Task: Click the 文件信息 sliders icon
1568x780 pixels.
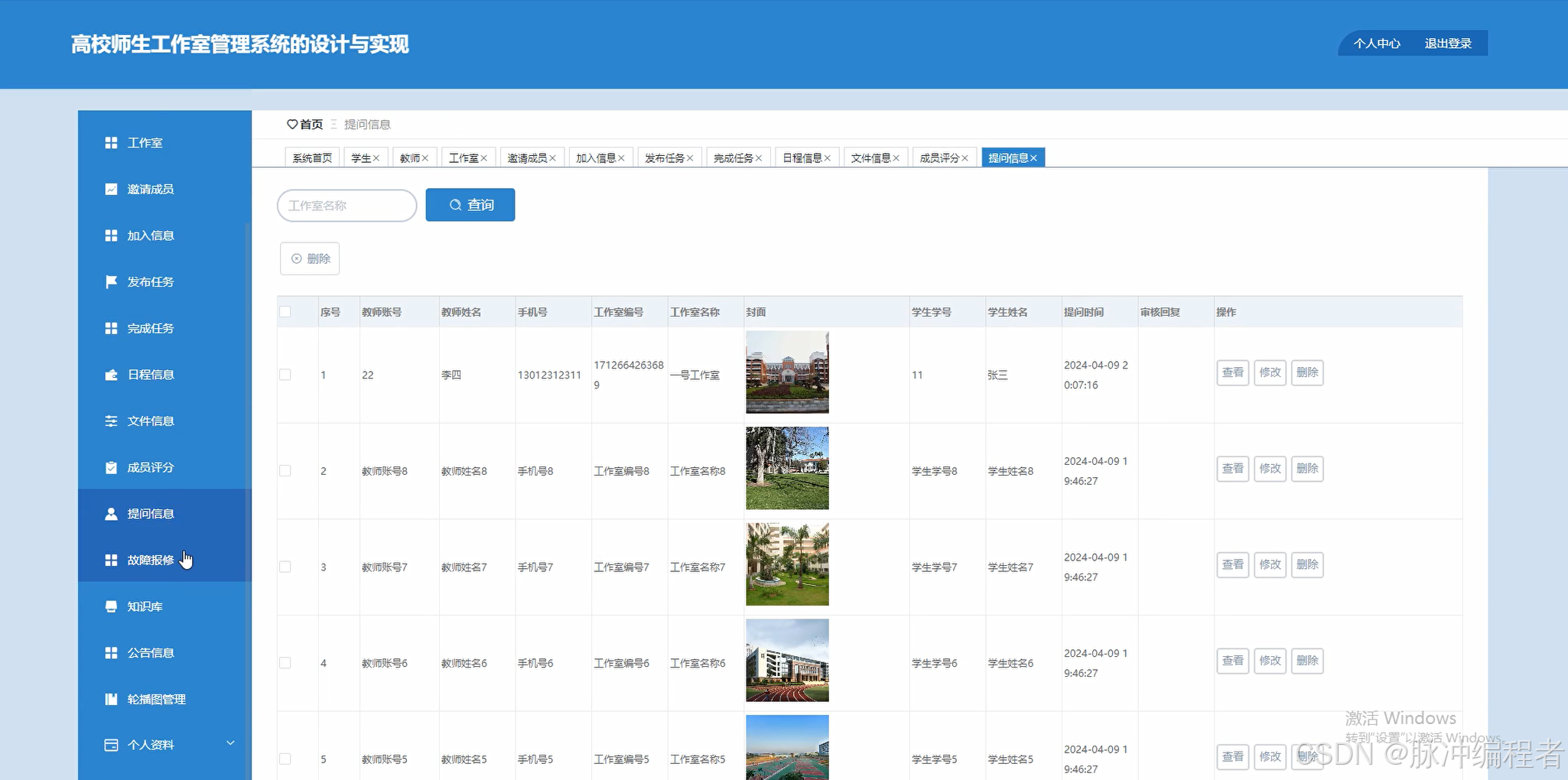Action: coord(111,421)
